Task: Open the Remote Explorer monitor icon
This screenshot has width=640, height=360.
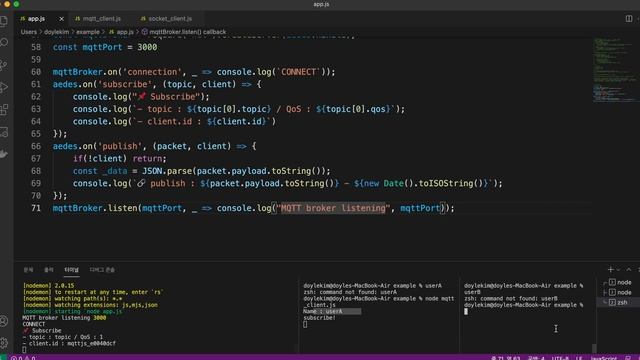Action: (4, 132)
